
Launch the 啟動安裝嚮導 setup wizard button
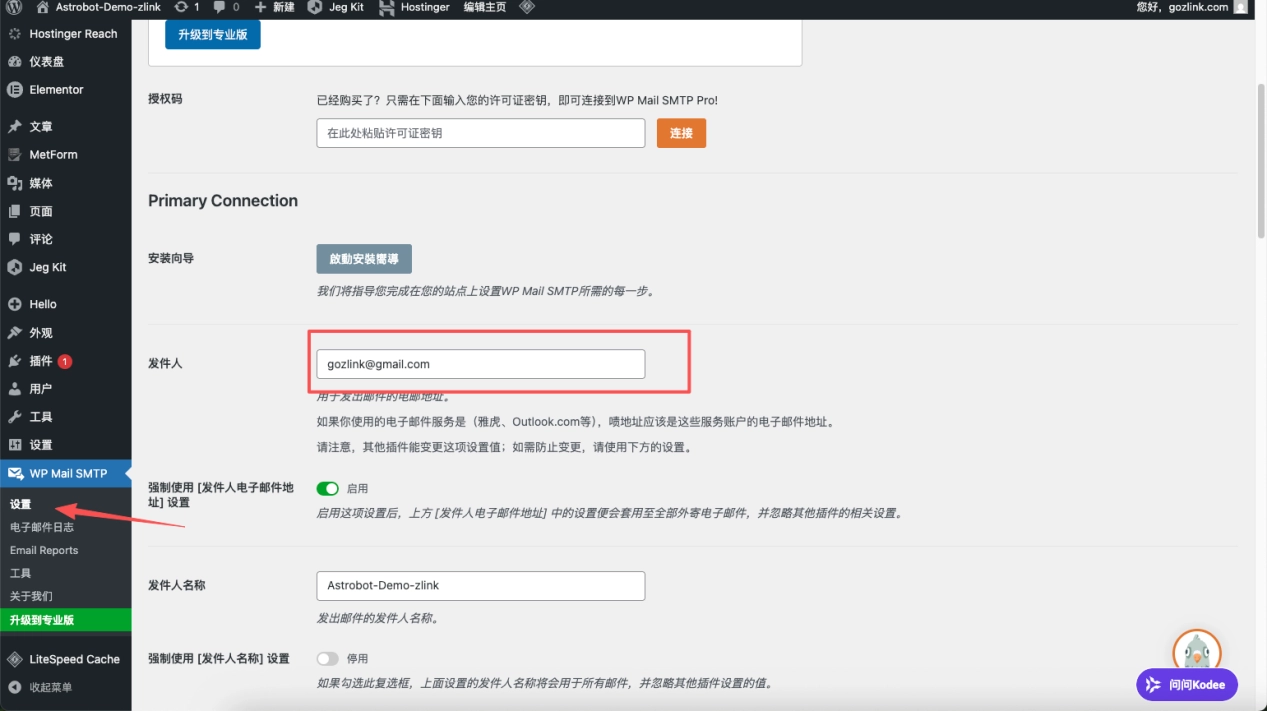(x=364, y=258)
